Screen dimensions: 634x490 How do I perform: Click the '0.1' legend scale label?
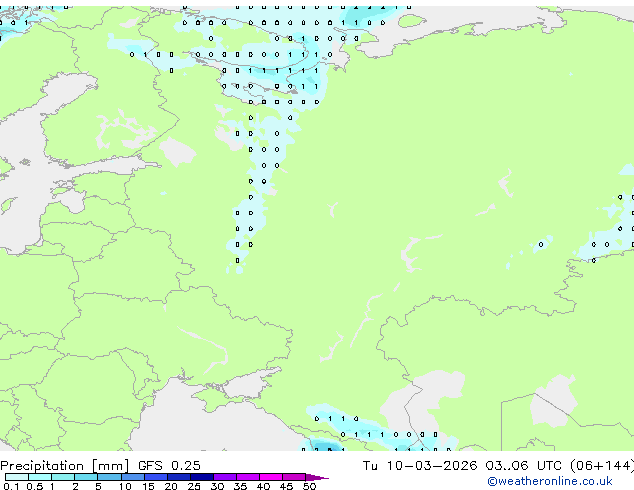(x=11, y=486)
